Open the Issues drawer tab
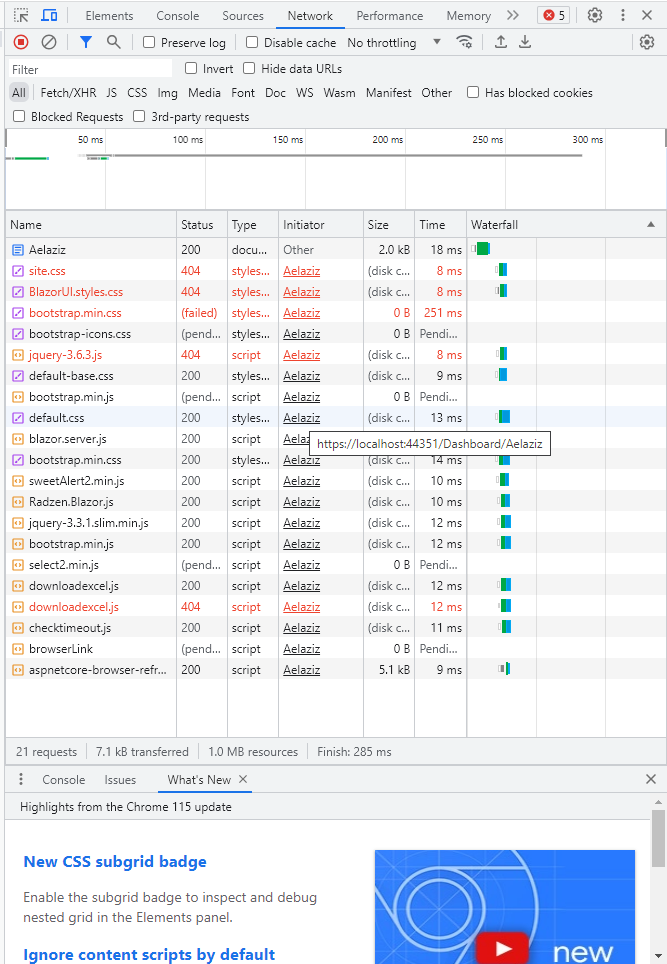Viewport: 667px width, 964px height. pos(120,780)
